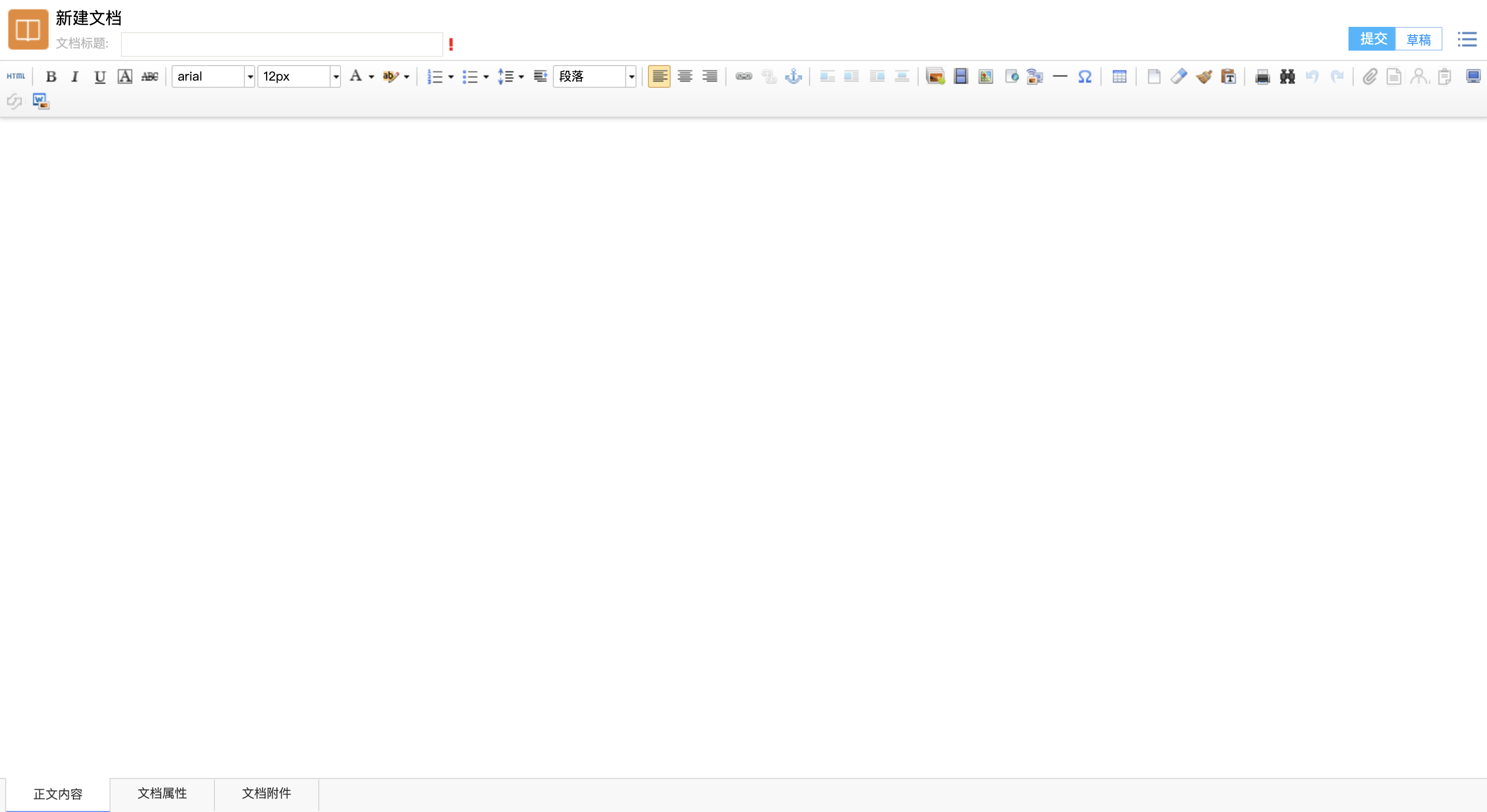Expand the 段落 paragraph format dropdown
This screenshot has height=812, width=1487.
coord(631,76)
